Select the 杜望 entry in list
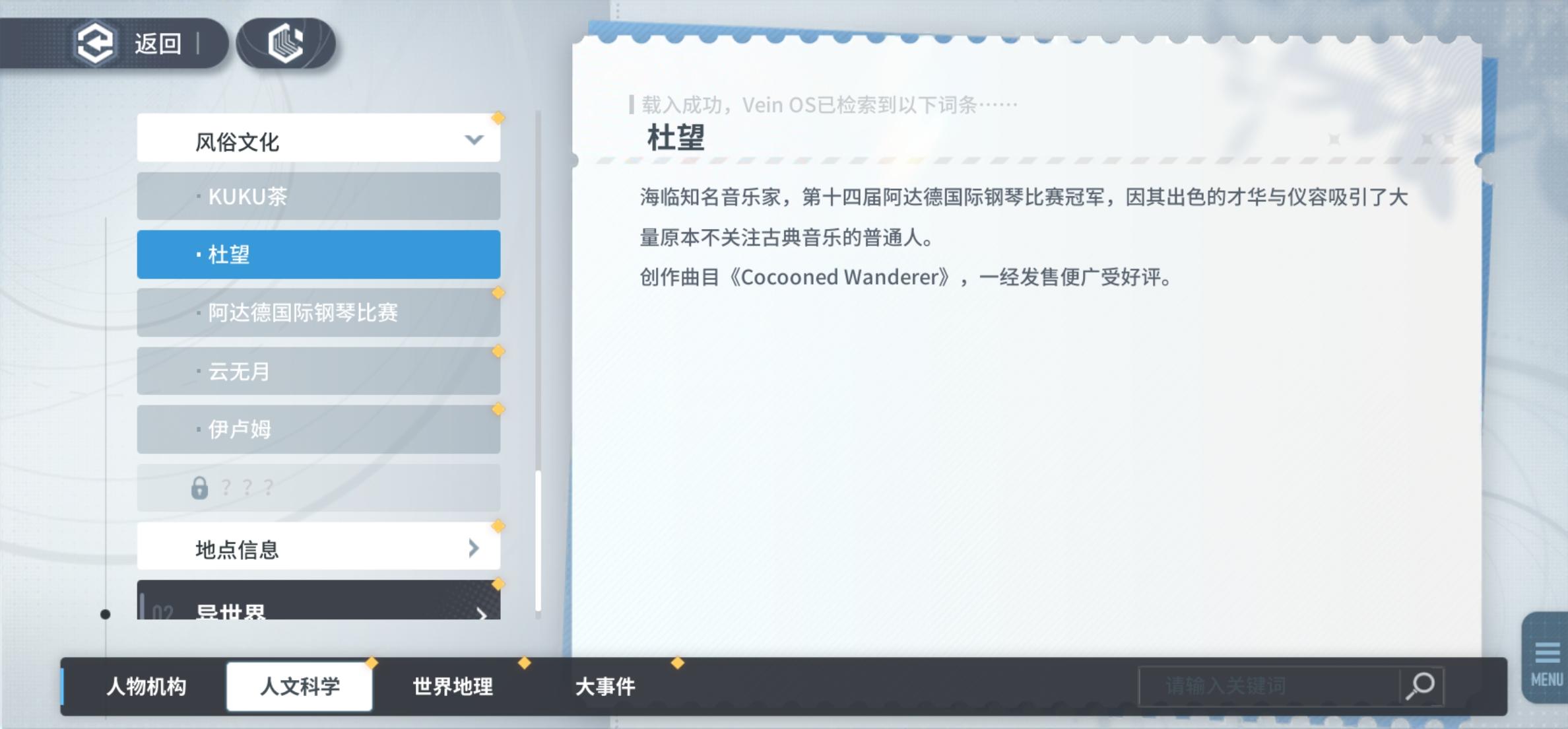This screenshot has width=1568, height=729. pos(319,254)
